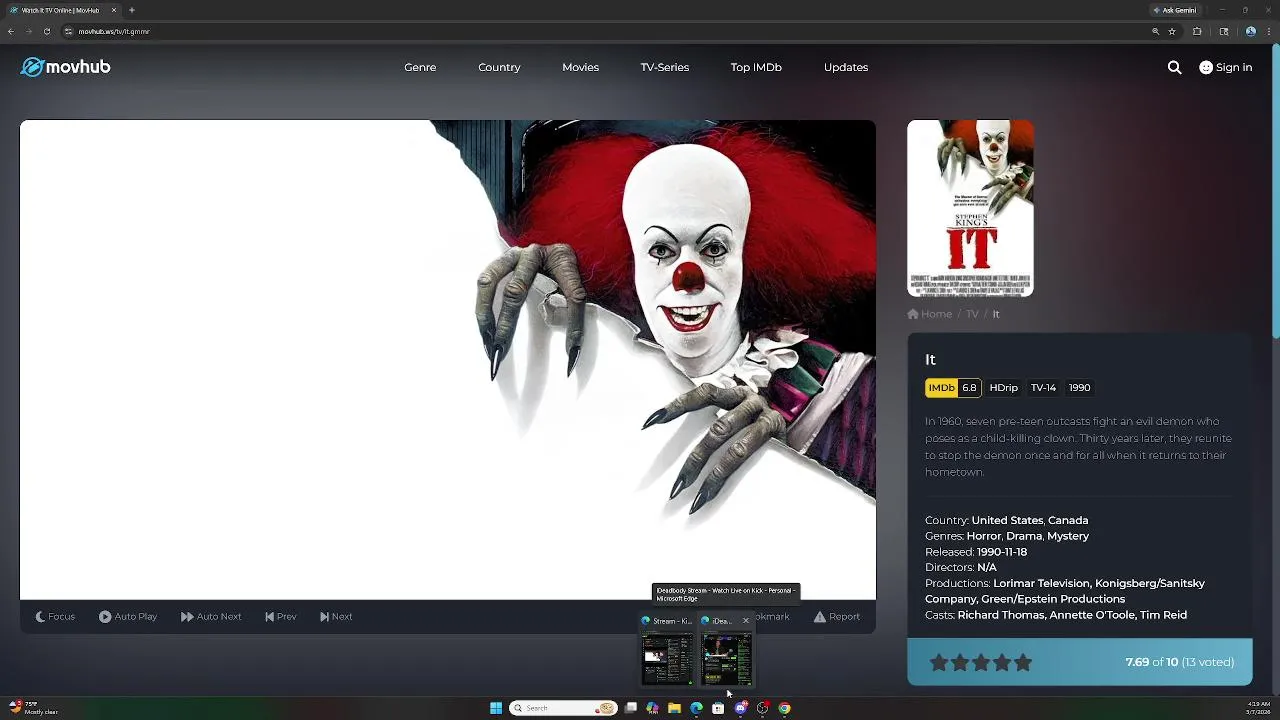Rate three stars on the star rating
Image resolution: width=1280 pixels, height=720 pixels.
[981, 662]
